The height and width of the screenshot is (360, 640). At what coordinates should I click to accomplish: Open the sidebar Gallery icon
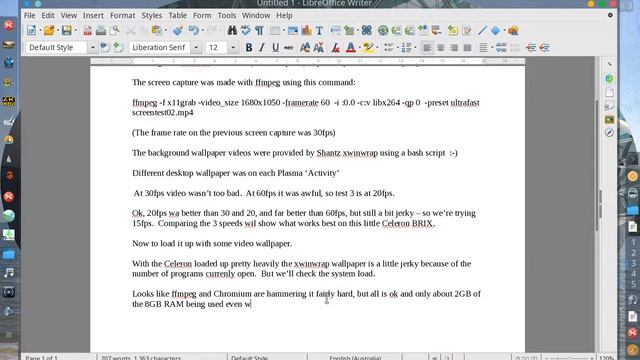click(x=609, y=119)
